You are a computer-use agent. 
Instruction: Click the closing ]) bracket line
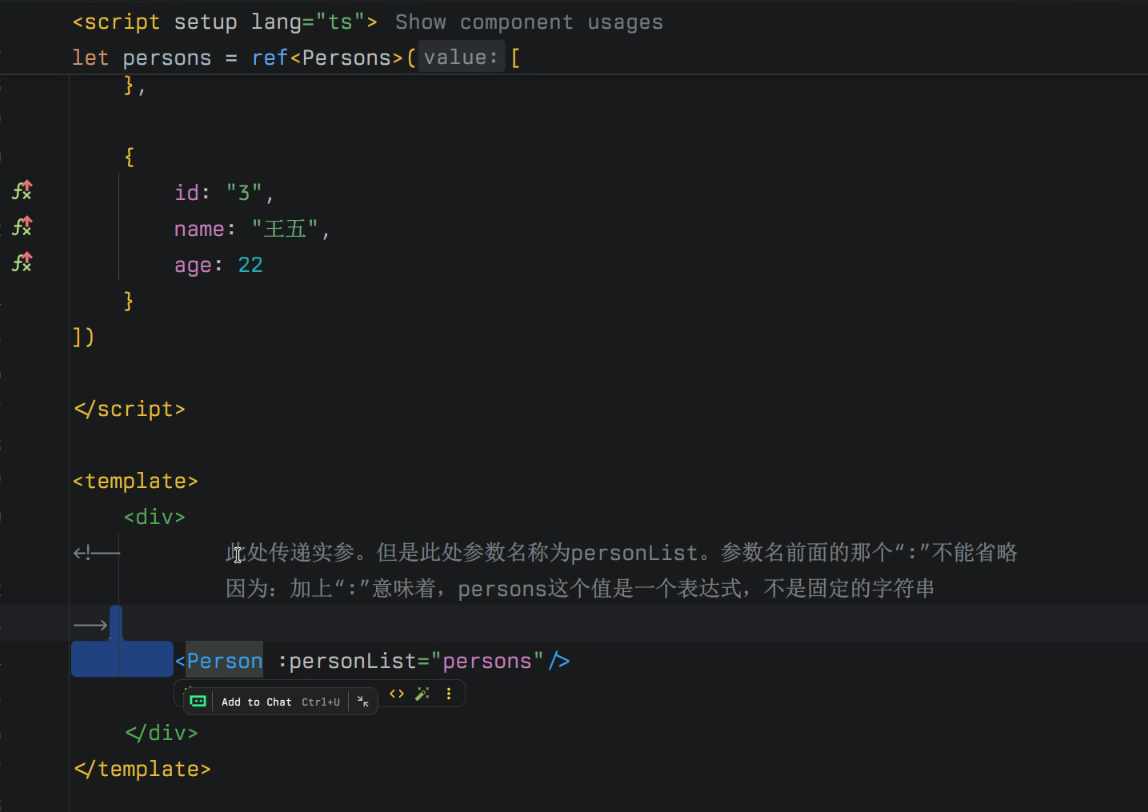point(83,337)
